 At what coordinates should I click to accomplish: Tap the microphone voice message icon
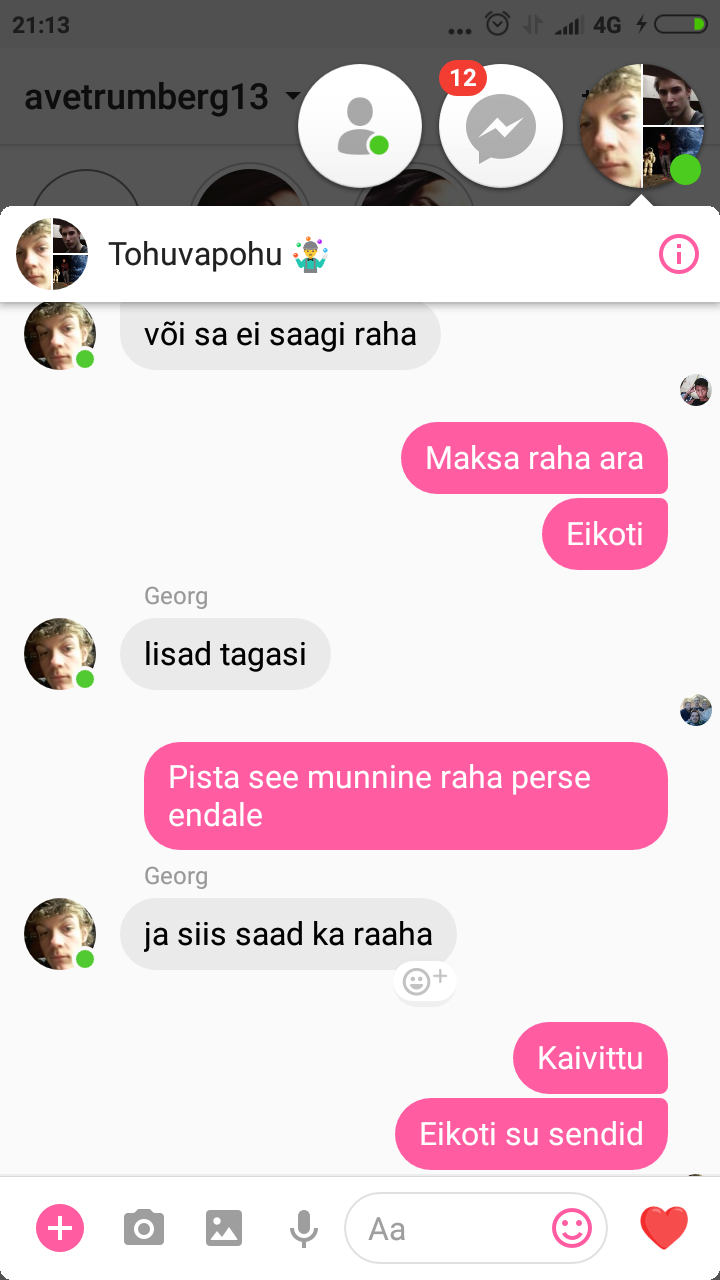coord(303,1228)
